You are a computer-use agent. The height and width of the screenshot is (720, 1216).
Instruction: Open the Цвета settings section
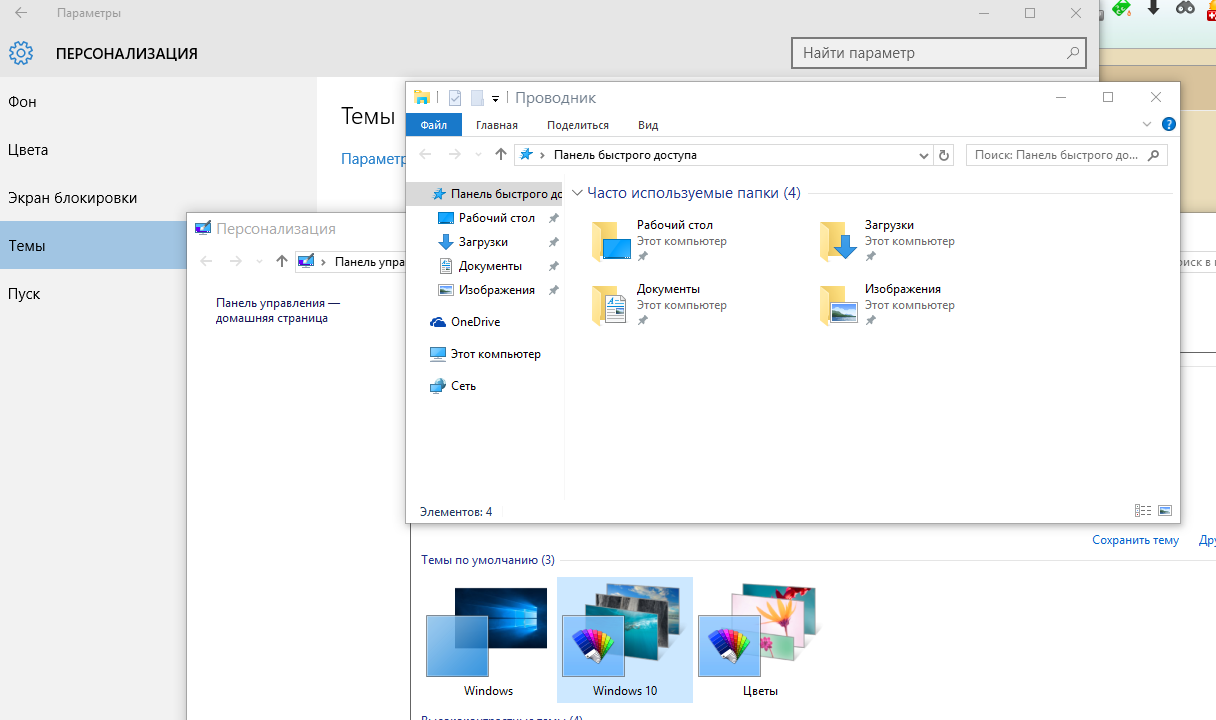click(158, 150)
